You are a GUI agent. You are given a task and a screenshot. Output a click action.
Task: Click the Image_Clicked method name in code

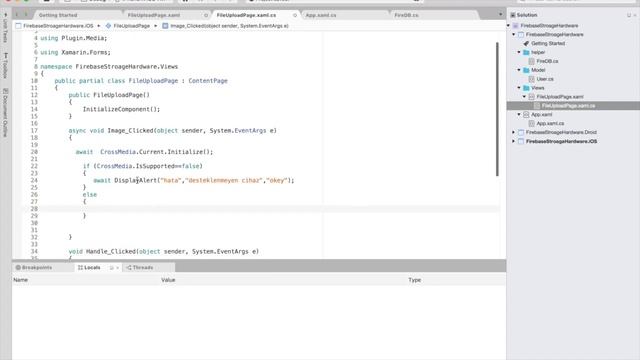coord(130,131)
